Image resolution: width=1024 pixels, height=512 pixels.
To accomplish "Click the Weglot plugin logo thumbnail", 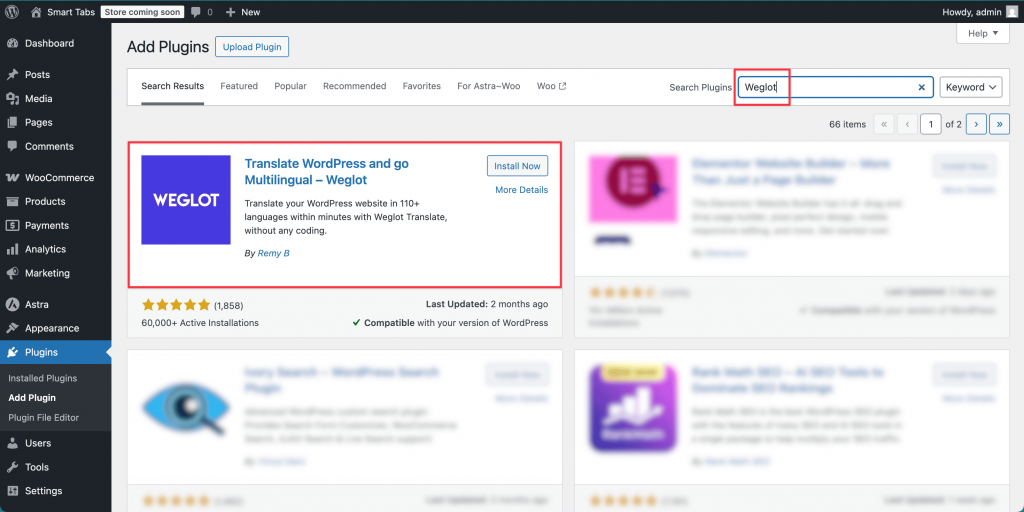I will point(186,200).
